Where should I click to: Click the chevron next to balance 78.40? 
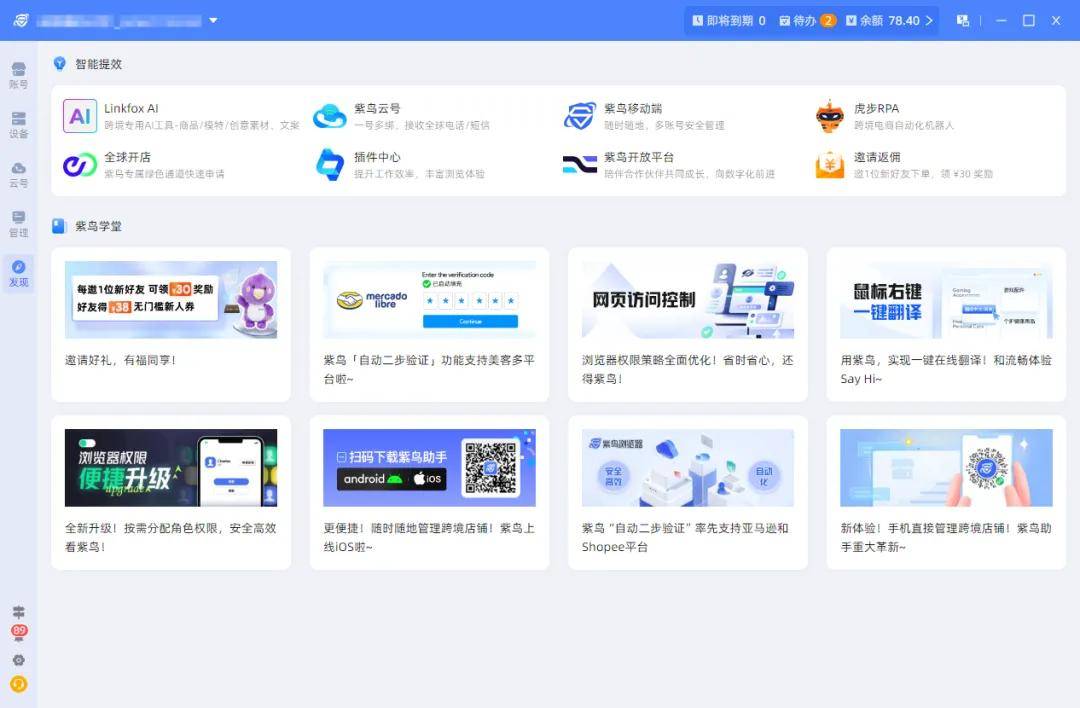click(x=929, y=21)
